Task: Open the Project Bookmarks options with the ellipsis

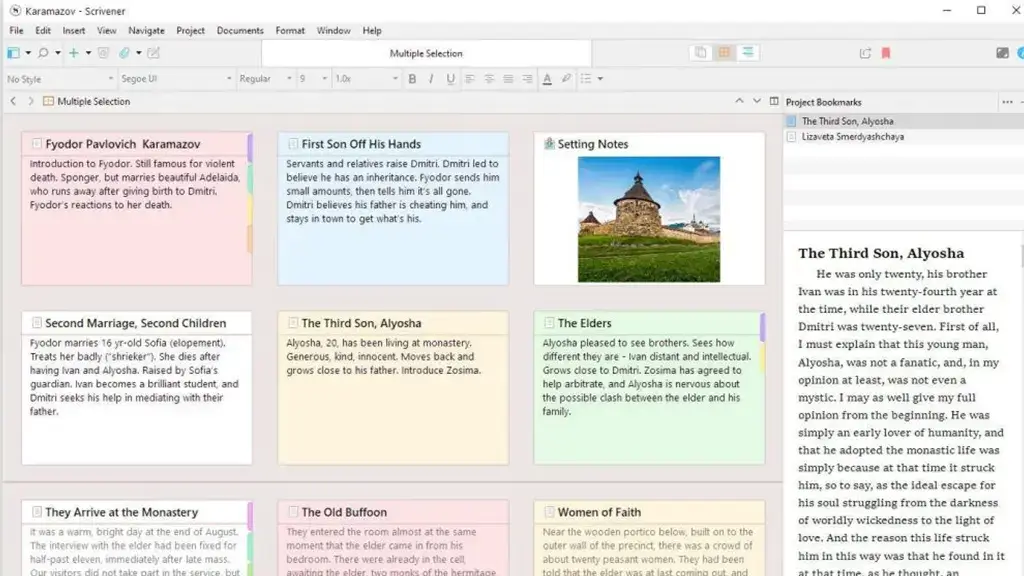Action: tap(1007, 101)
